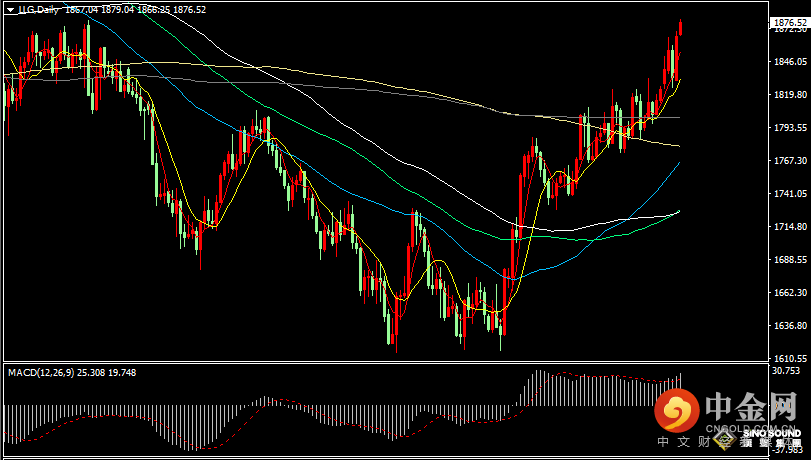Click the divider between price chart and MACD pane
811x460 pixels.
[400, 363]
